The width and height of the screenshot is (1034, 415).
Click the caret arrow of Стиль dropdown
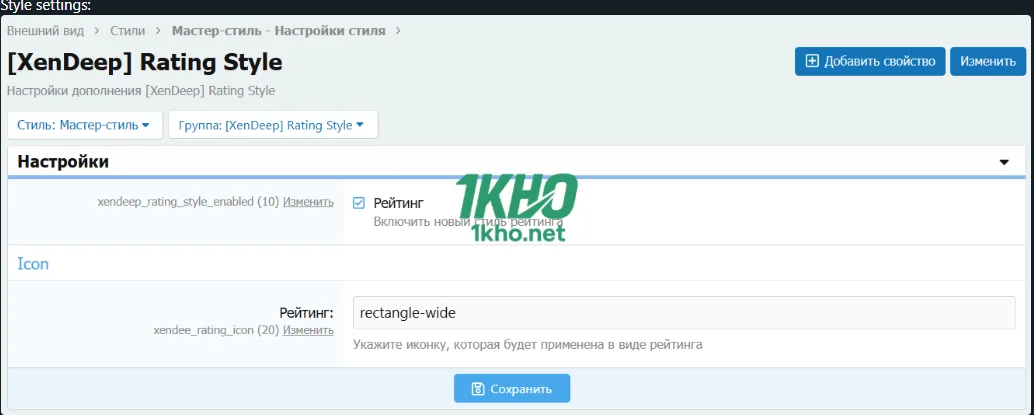click(146, 126)
